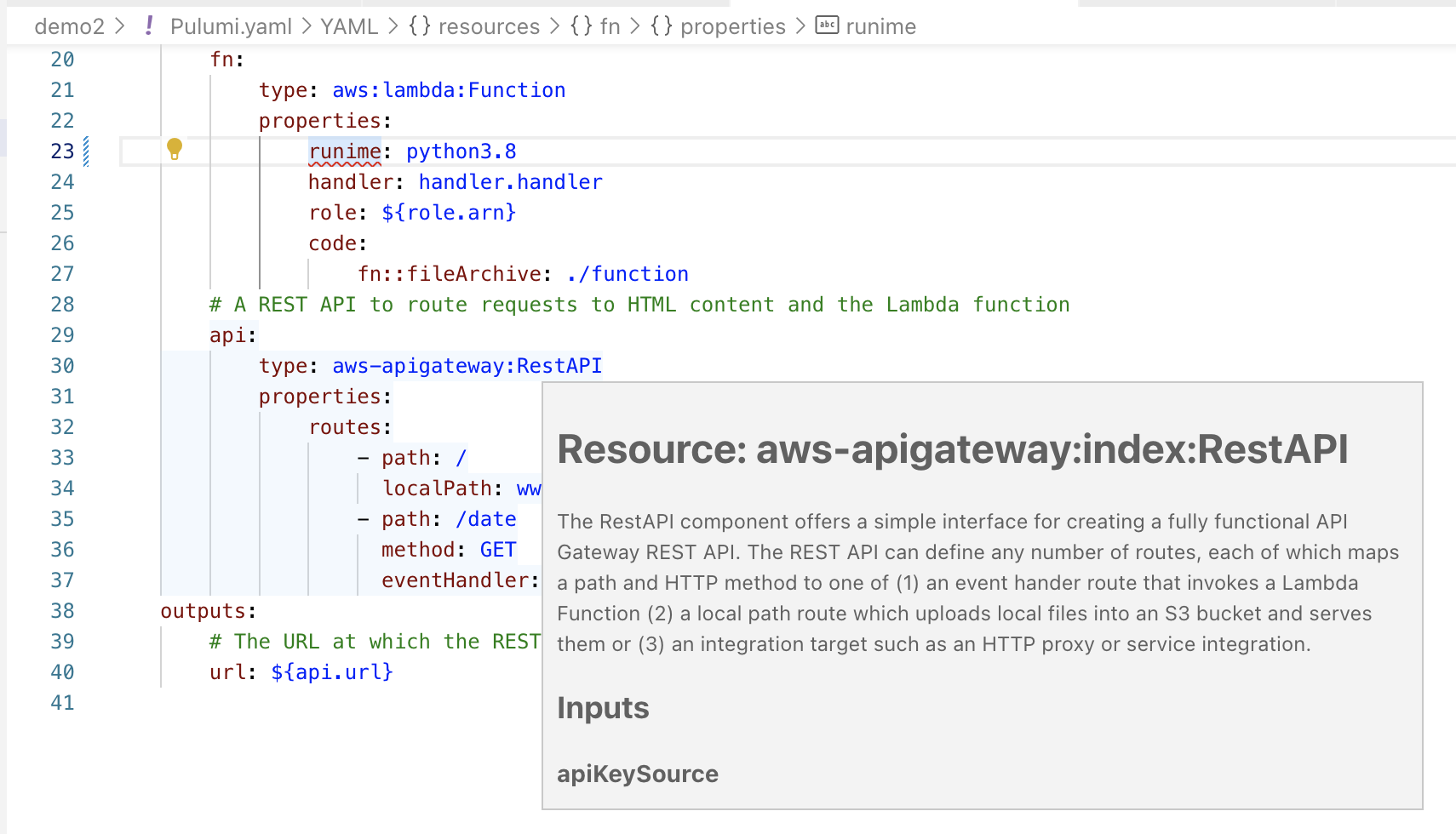
Task: Click the lightbulb quick fix icon
Action: click(x=175, y=149)
